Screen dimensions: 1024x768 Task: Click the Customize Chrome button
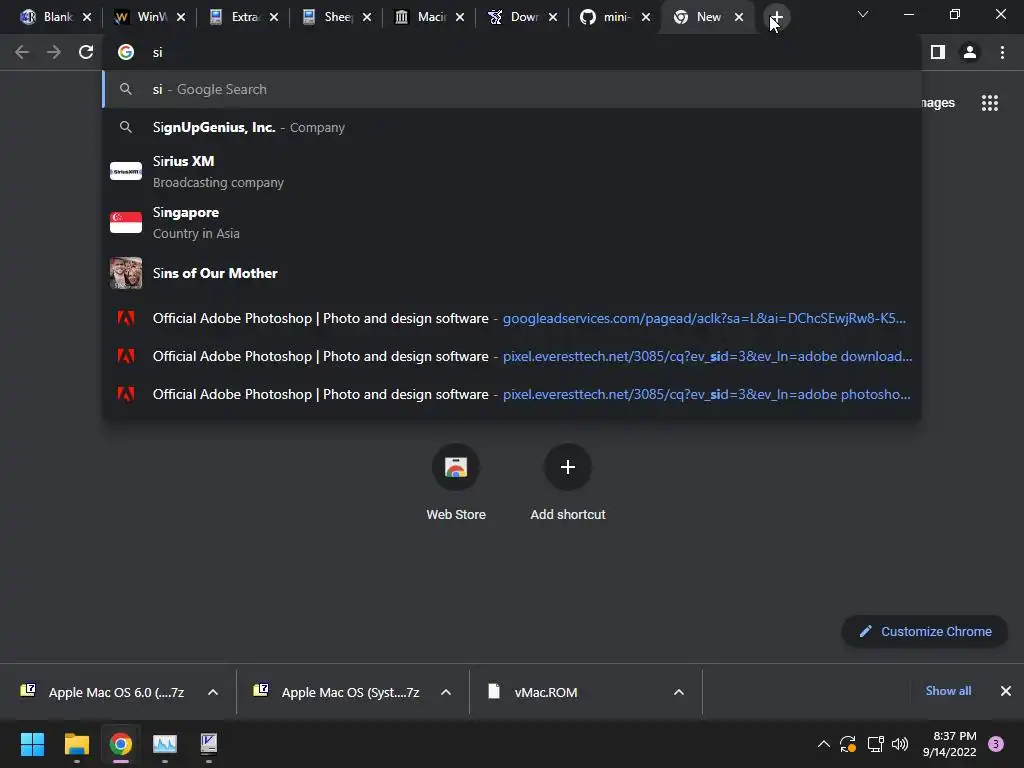(x=925, y=632)
